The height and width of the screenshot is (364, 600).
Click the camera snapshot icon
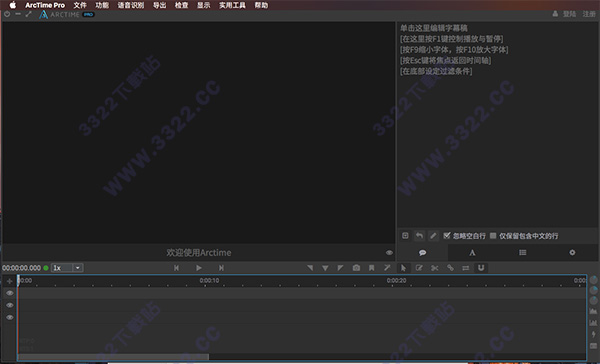click(x=356, y=268)
